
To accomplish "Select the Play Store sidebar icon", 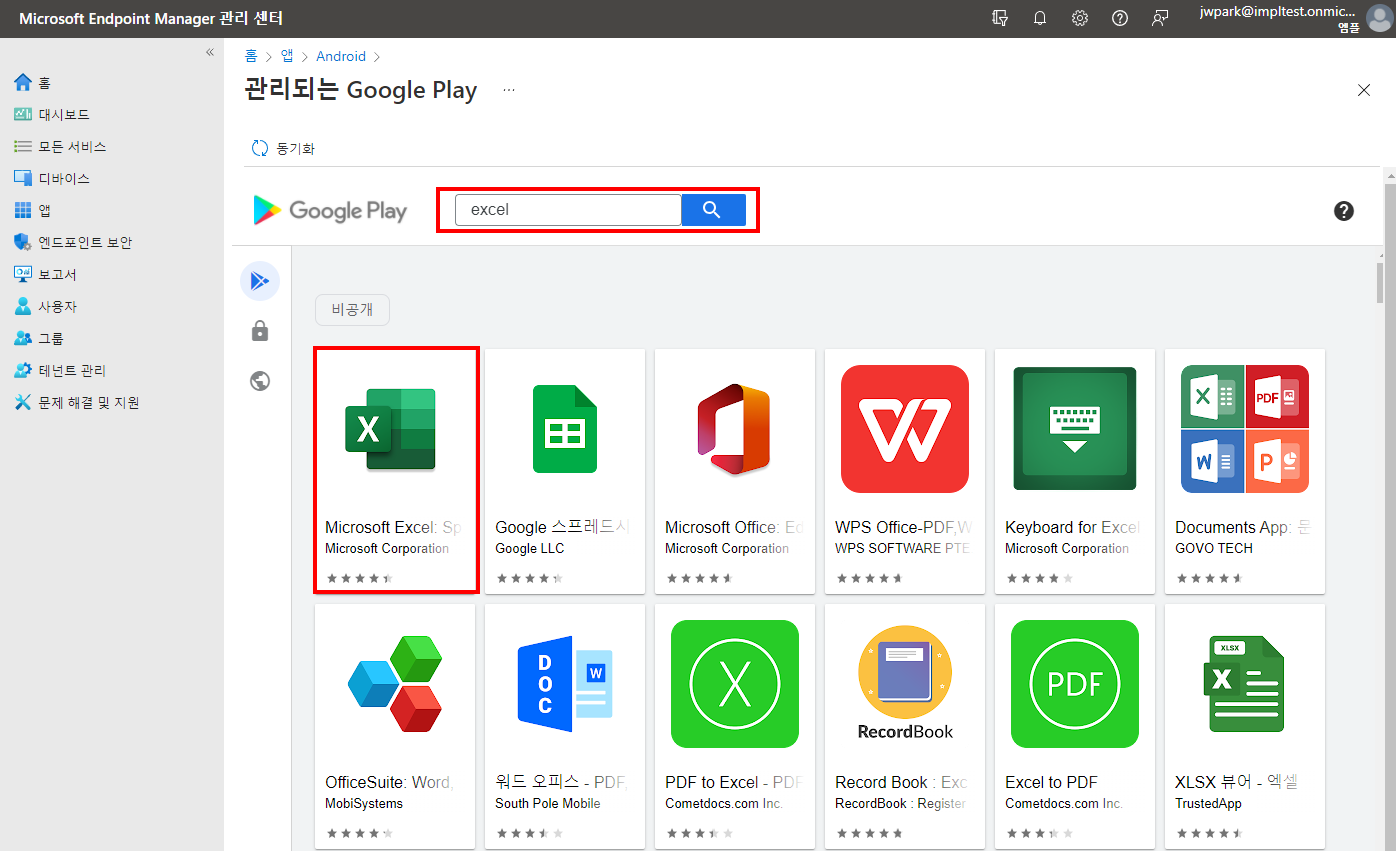I will point(260,281).
